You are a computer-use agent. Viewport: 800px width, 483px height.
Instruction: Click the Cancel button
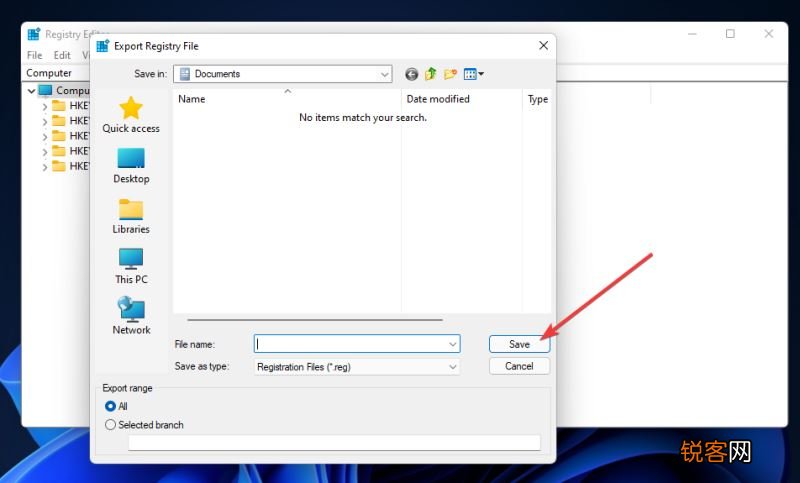(x=519, y=366)
